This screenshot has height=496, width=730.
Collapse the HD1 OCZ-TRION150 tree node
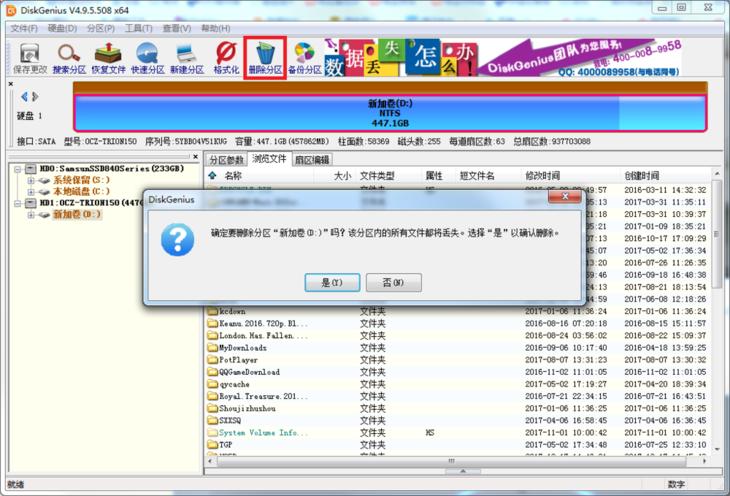17,204
